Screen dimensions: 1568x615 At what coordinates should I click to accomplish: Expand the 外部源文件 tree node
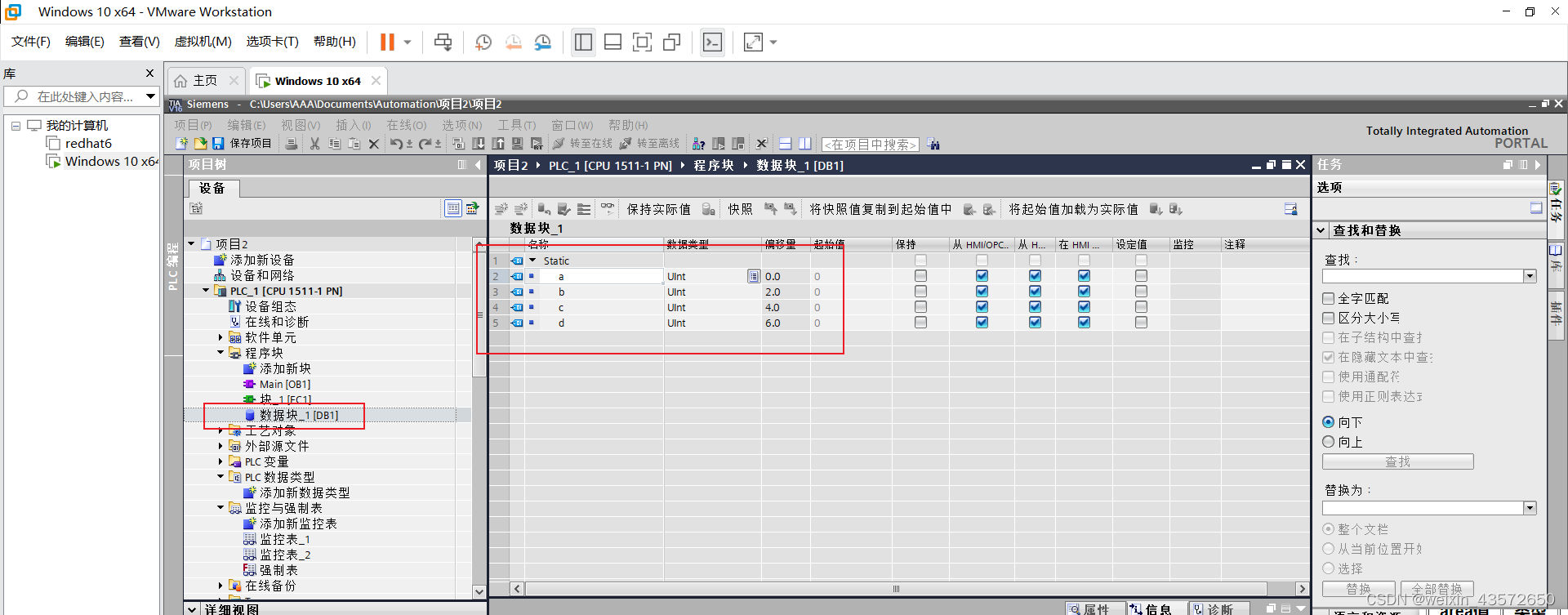pos(220,446)
